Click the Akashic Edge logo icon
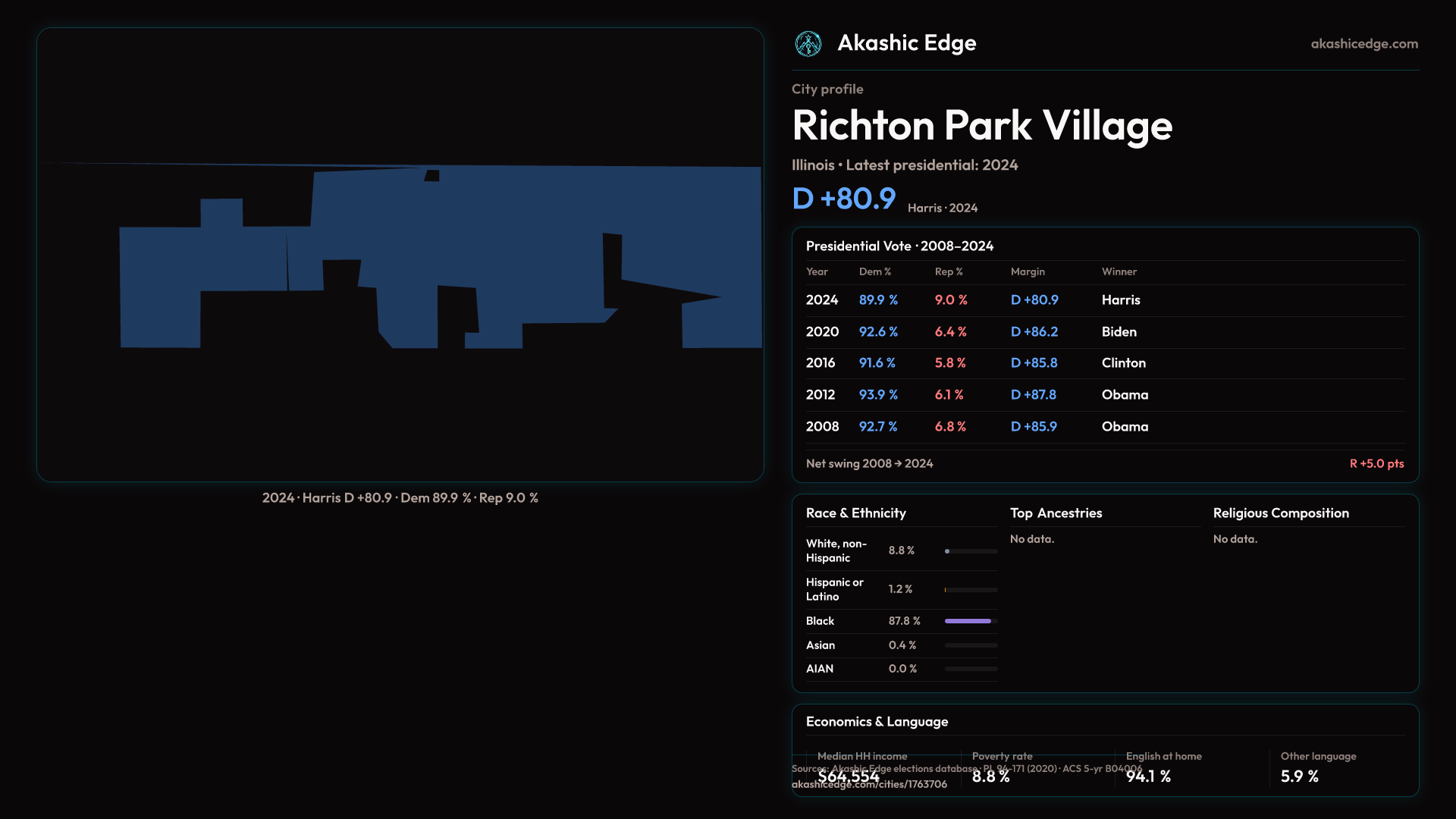 click(808, 44)
